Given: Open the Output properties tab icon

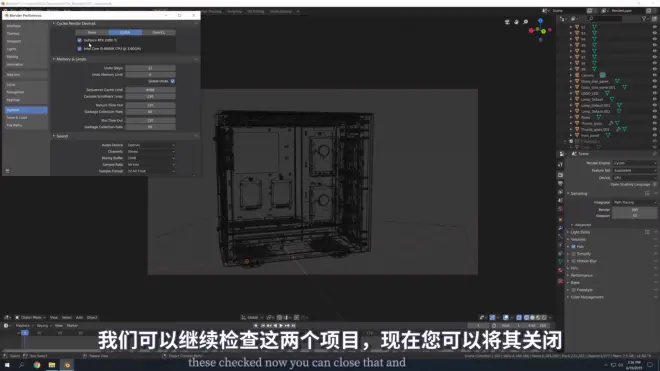Looking at the screenshot, I should click(560, 184).
